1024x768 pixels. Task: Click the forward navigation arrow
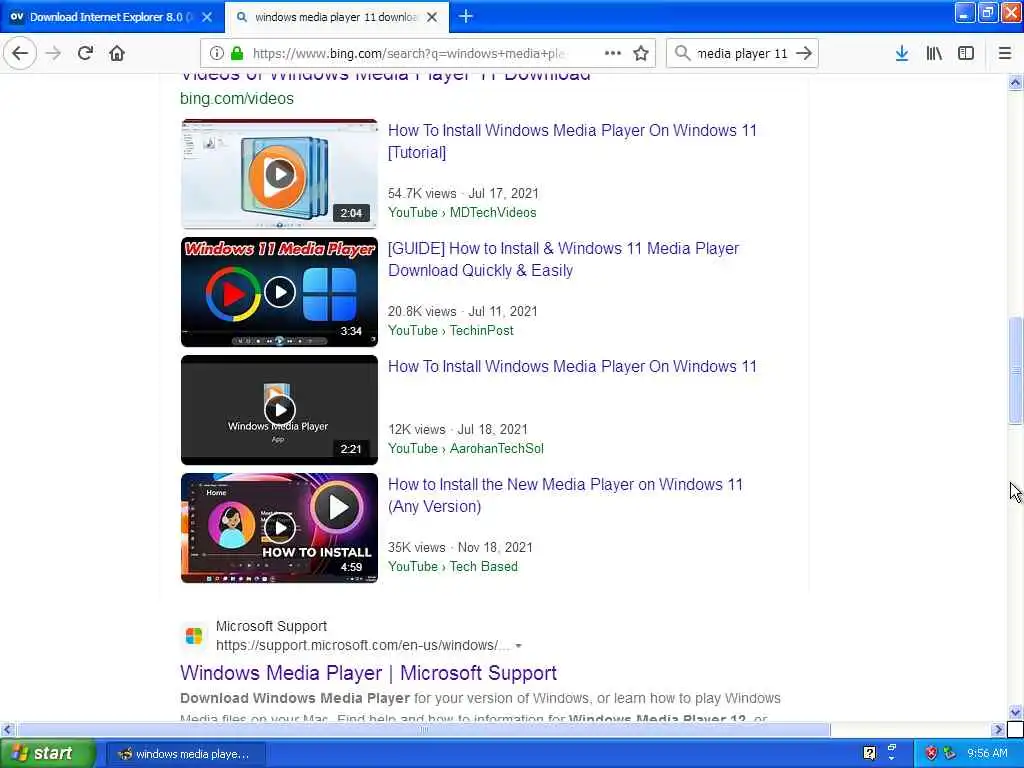tap(54, 53)
